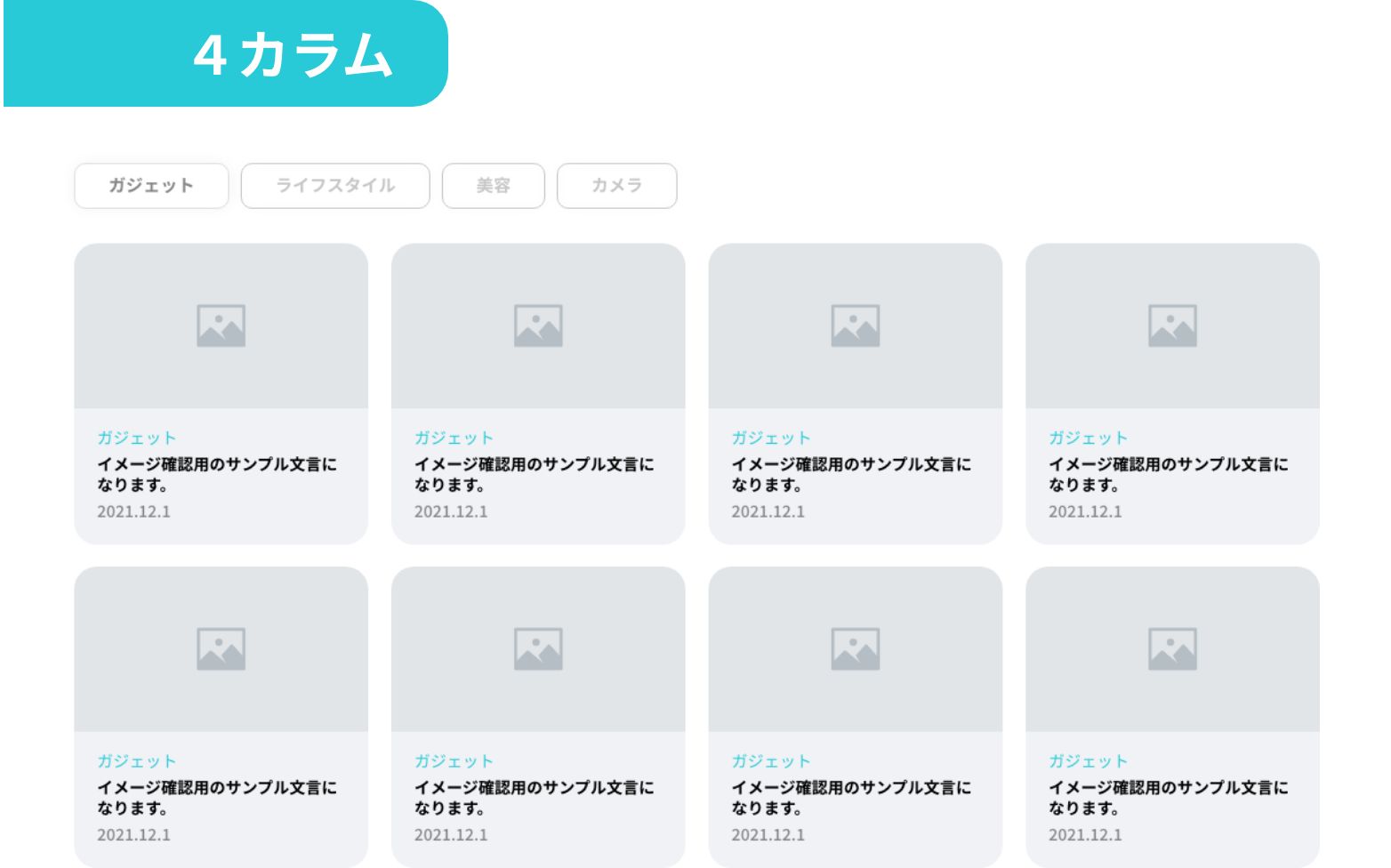
Task: Select the カメラ category tab
Action: (616, 185)
